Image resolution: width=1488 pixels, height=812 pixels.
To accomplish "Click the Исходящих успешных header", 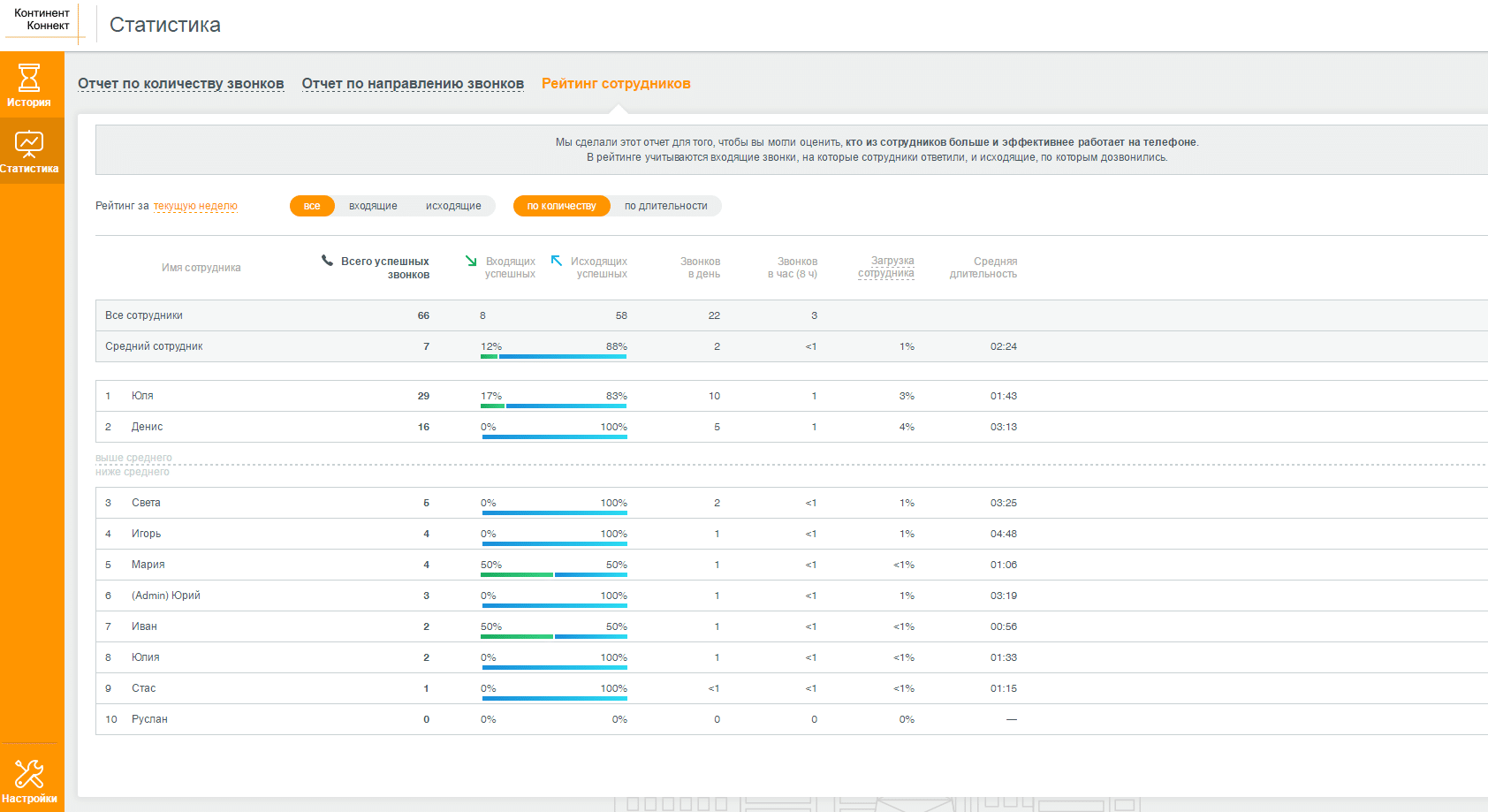I will [x=599, y=268].
